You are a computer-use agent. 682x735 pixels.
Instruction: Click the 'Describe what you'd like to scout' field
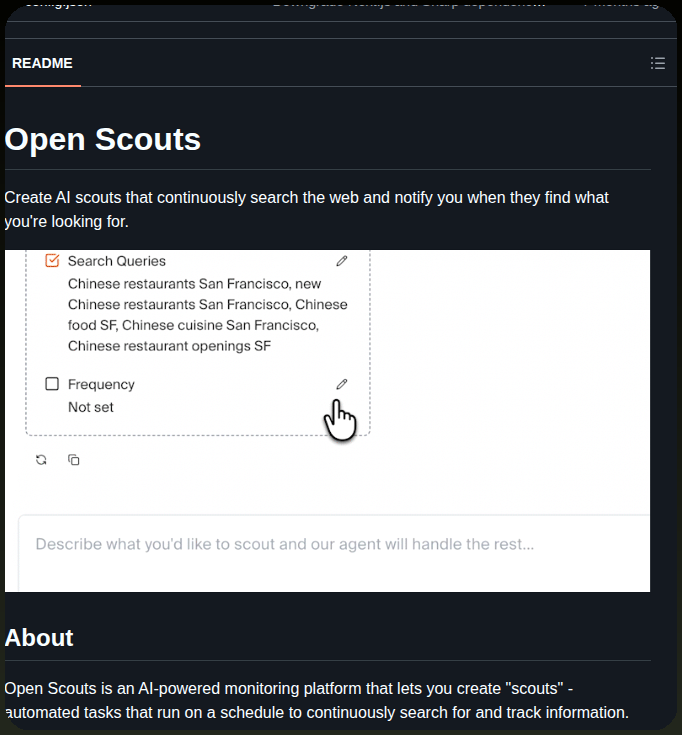(x=334, y=553)
